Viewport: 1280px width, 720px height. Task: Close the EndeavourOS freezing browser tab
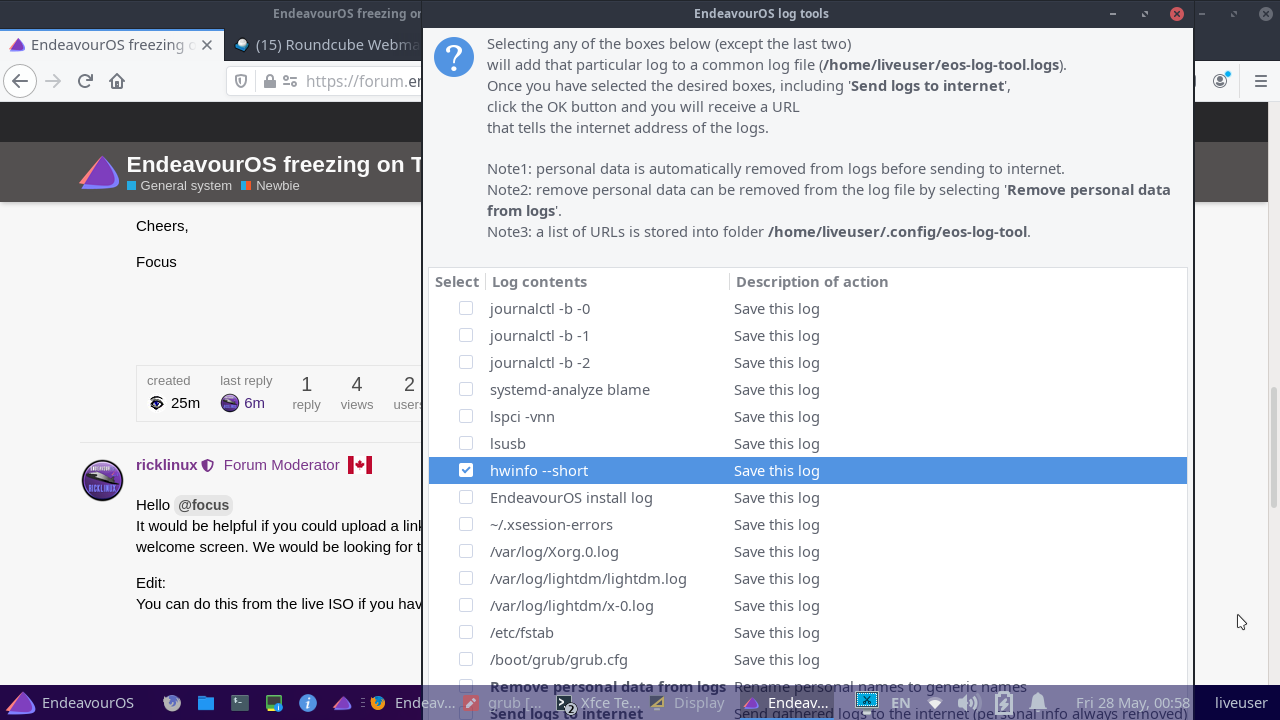[x=207, y=45]
